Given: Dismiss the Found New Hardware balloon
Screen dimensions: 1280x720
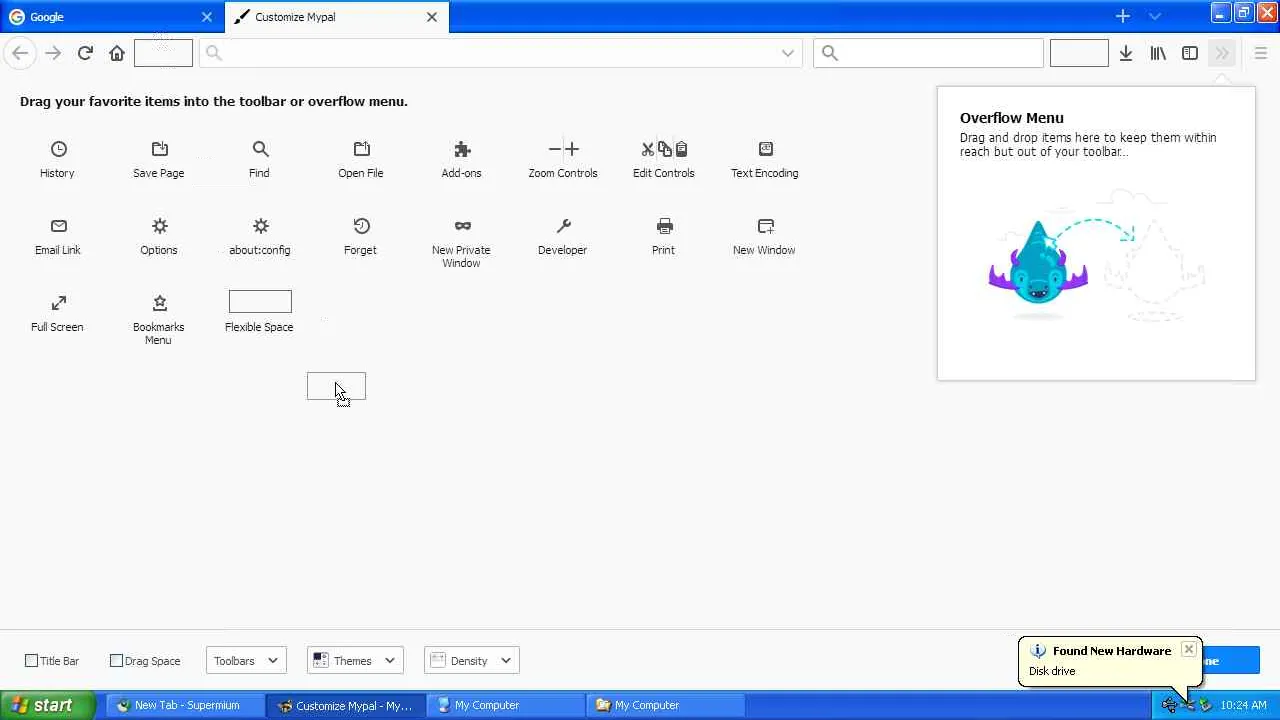Looking at the screenshot, I should [1188, 649].
